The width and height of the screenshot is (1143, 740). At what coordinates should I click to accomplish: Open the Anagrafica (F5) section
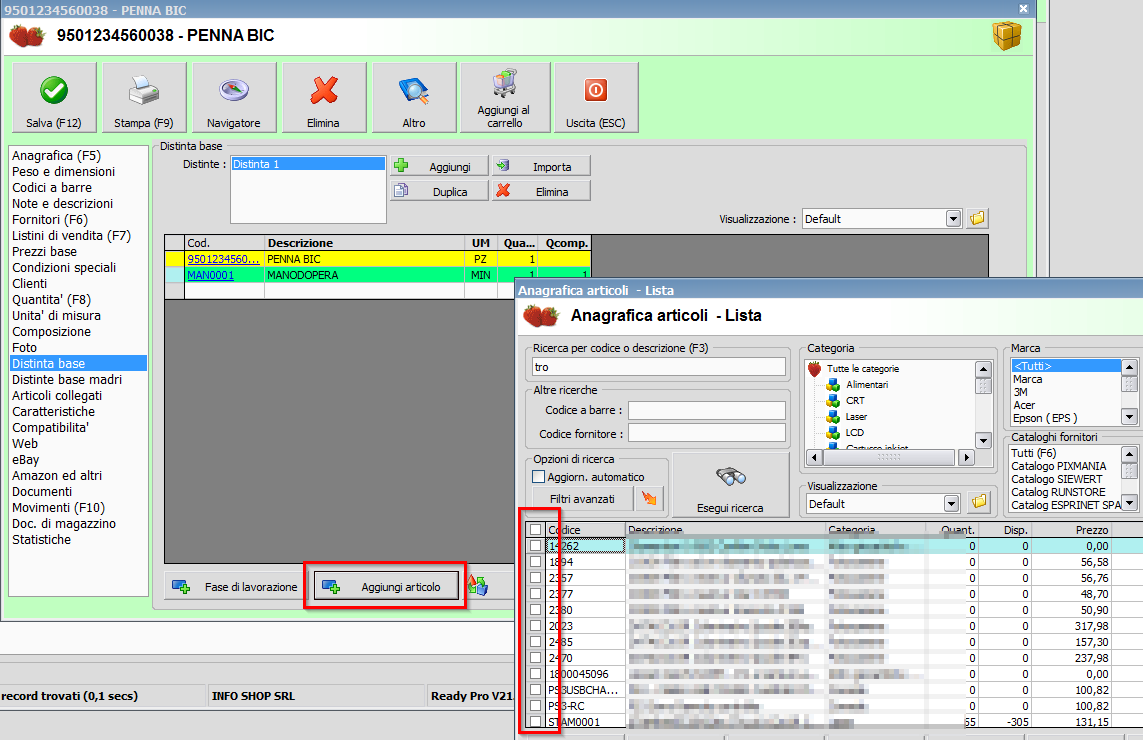point(56,155)
